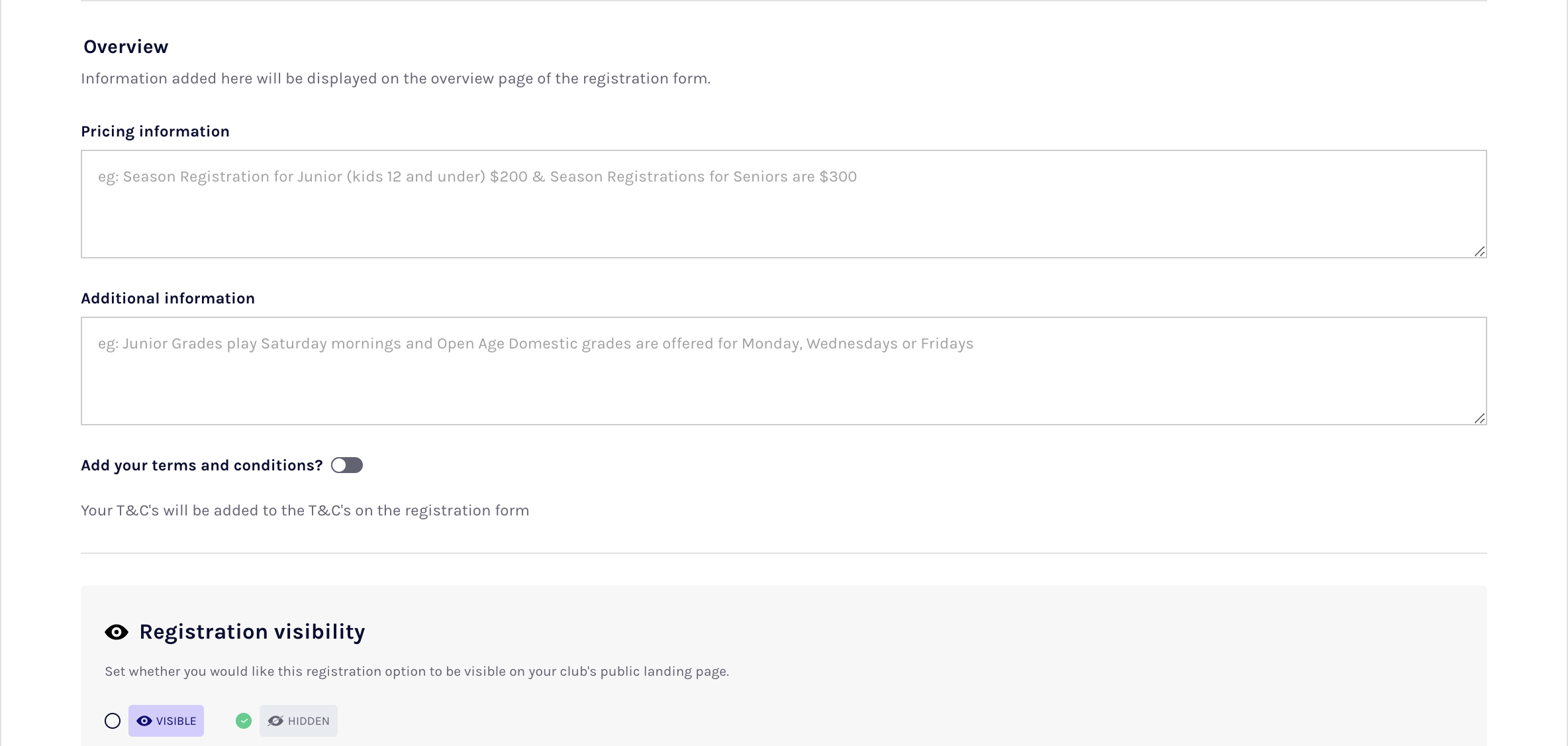Enable the terms and conditions toggle

[x=347, y=465]
